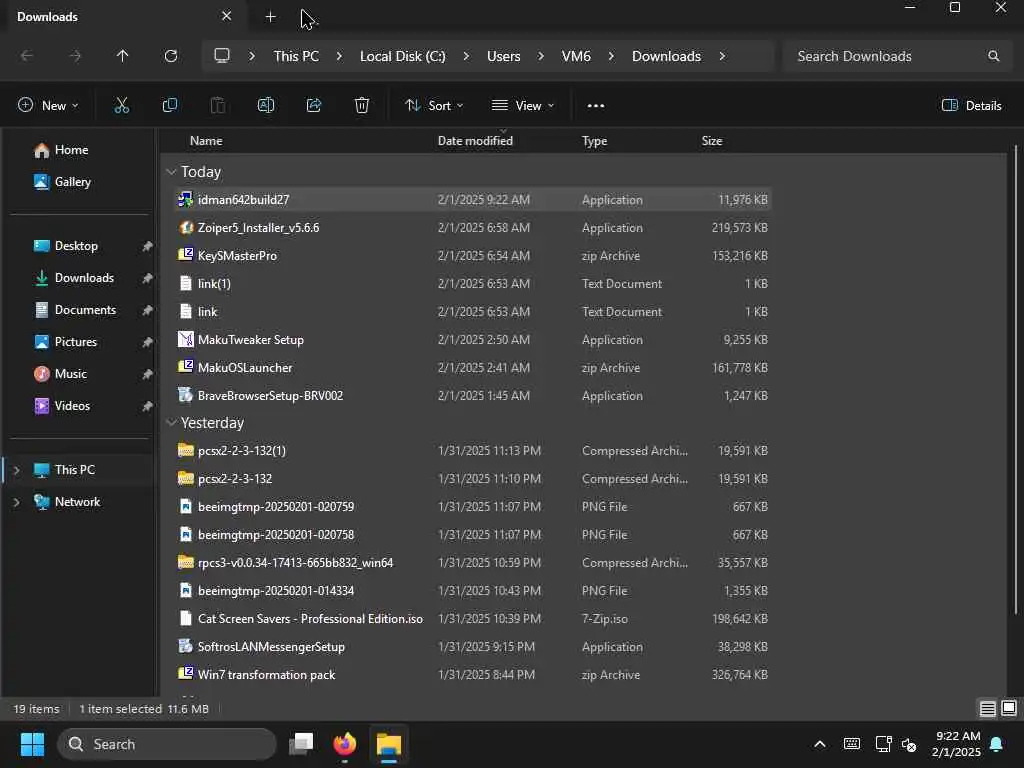Click the touch keyboard tray icon

pyautogui.click(x=852, y=744)
